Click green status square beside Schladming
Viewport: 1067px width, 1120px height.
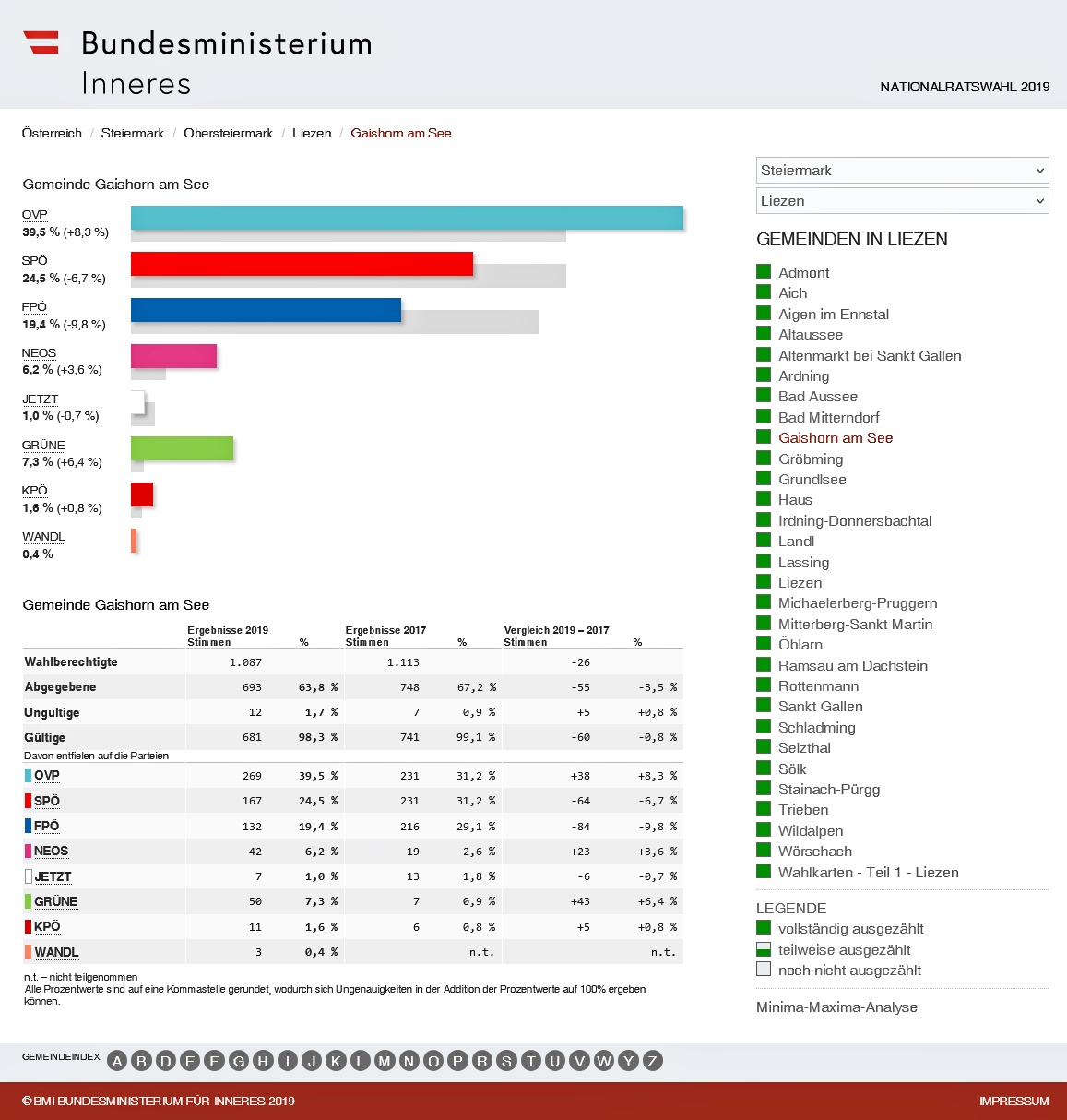pos(764,727)
